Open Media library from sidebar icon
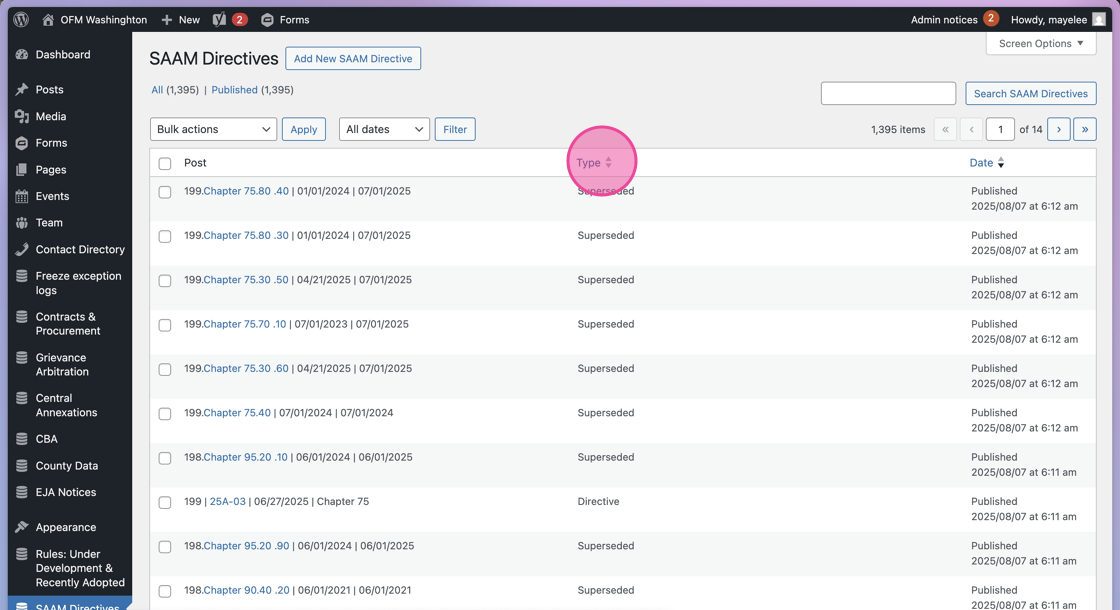Image resolution: width=1120 pixels, height=610 pixels. (22, 116)
